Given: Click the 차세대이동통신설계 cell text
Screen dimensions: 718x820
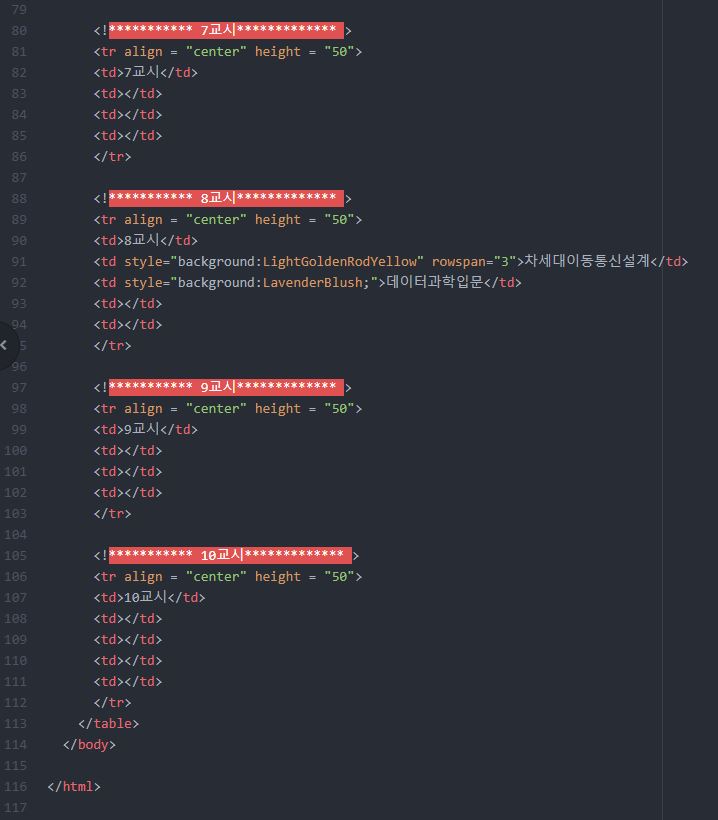Looking at the screenshot, I should click(587, 260).
